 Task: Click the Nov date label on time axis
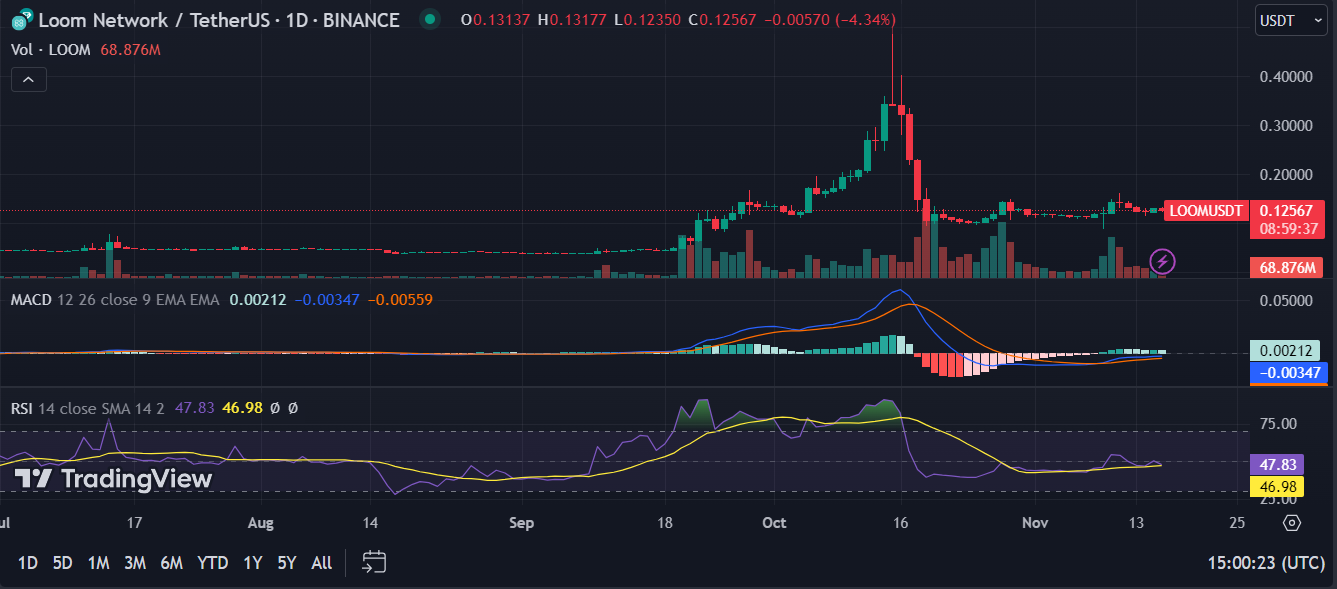pyautogui.click(x=1036, y=523)
